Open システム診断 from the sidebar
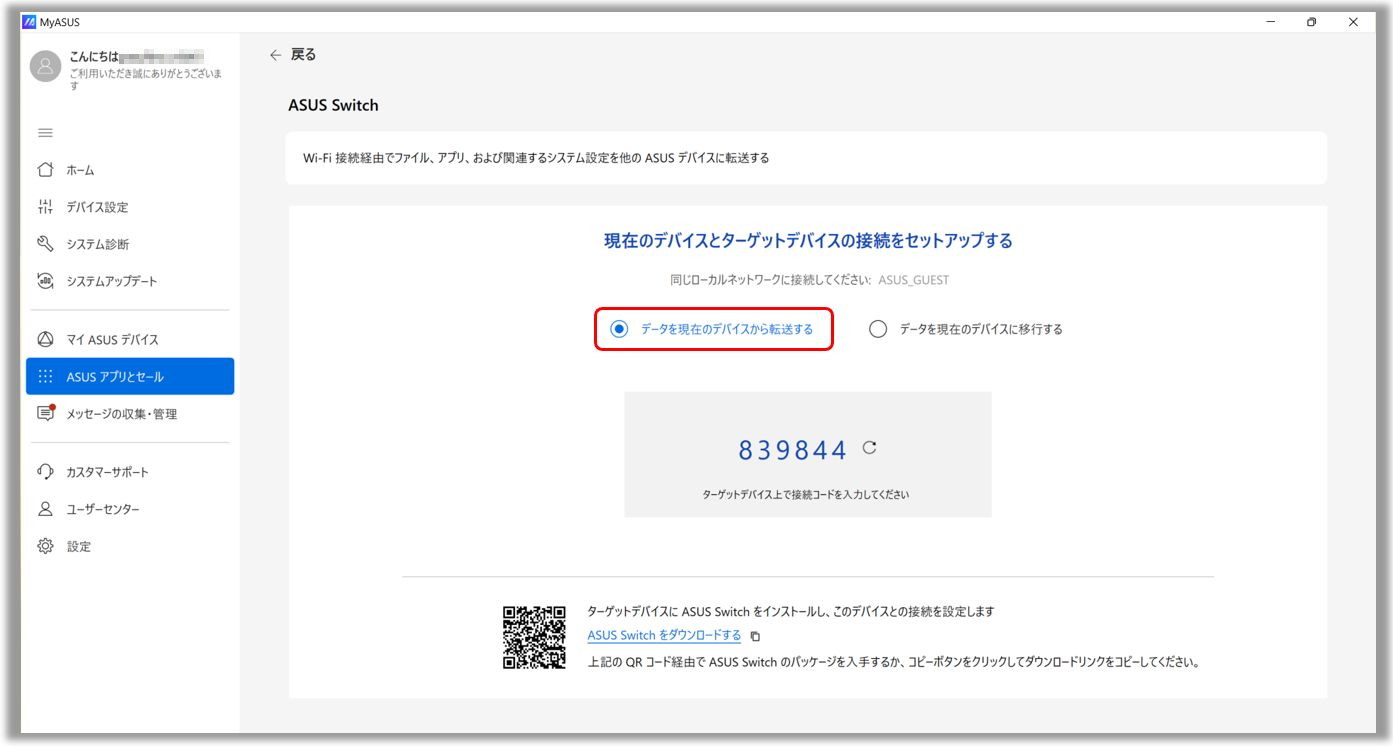The width and height of the screenshot is (1393, 746). tap(130, 244)
